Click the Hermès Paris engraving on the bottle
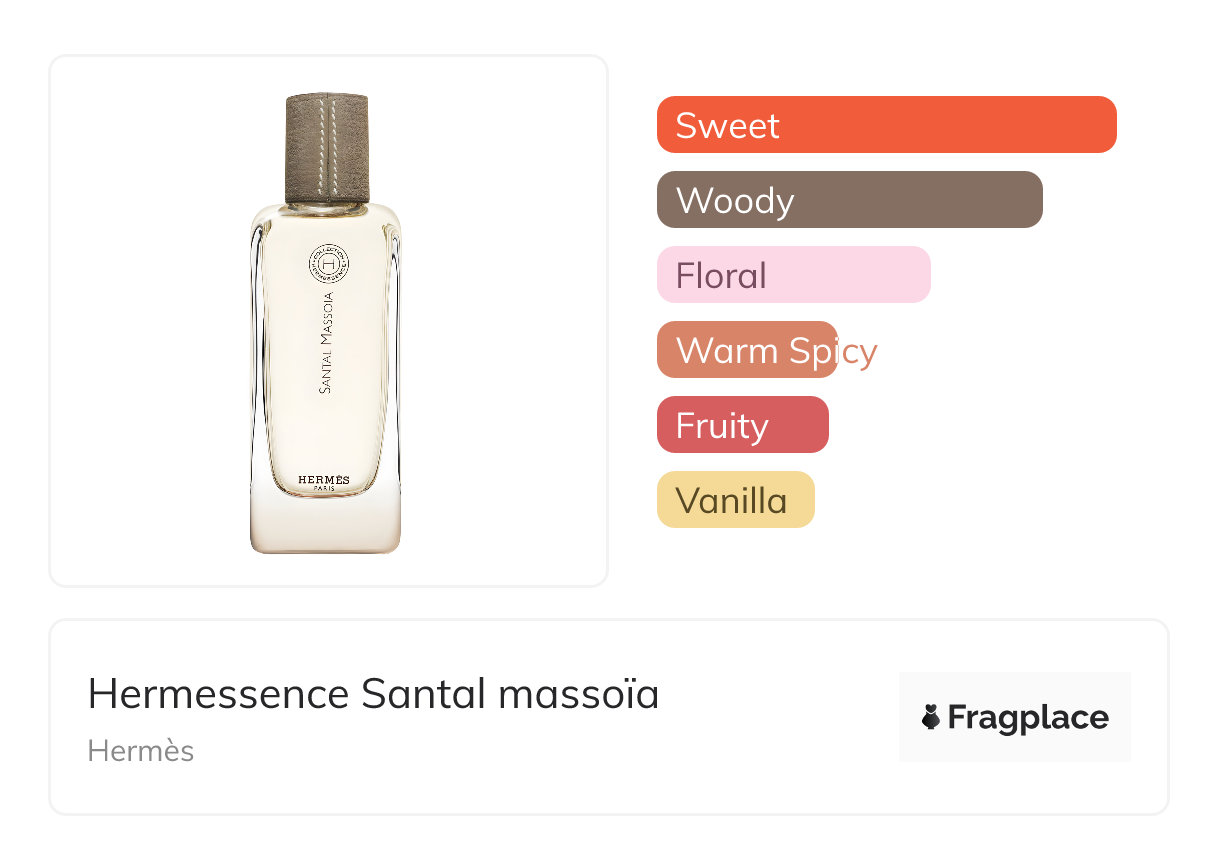The image size is (1218, 864). point(324,483)
